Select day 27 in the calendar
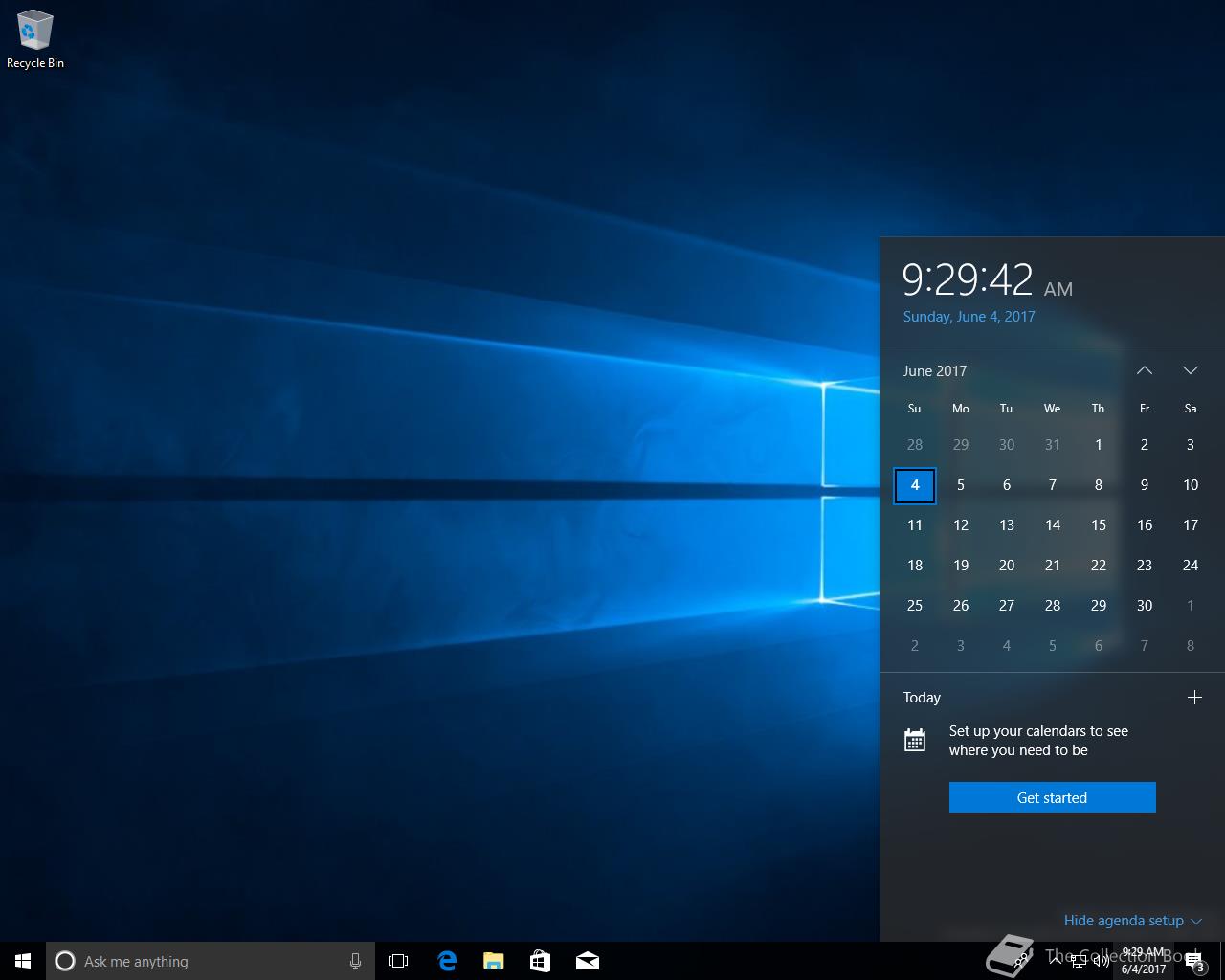The height and width of the screenshot is (980, 1225). click(1007, 606)
